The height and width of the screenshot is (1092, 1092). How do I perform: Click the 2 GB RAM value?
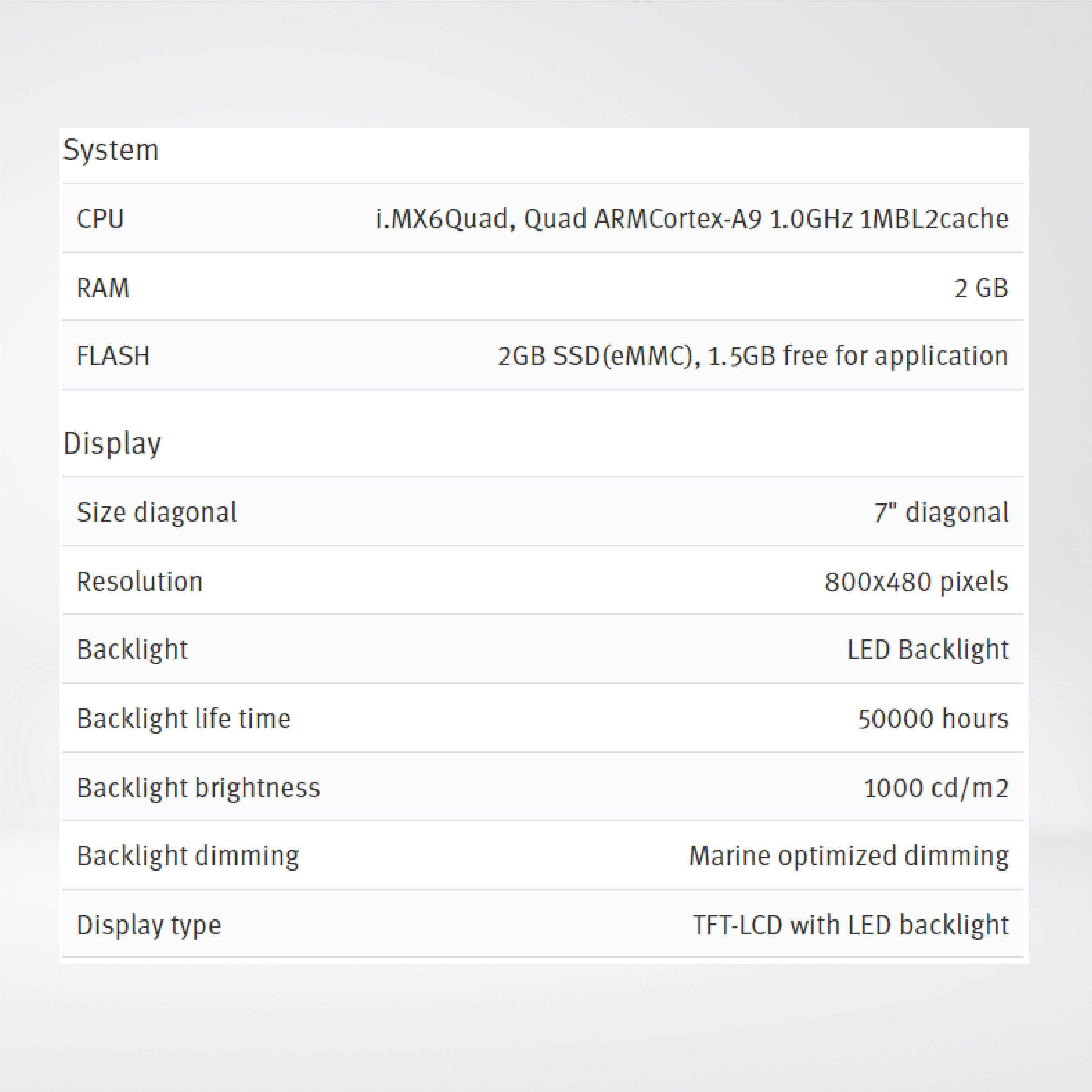click(980, 288)
